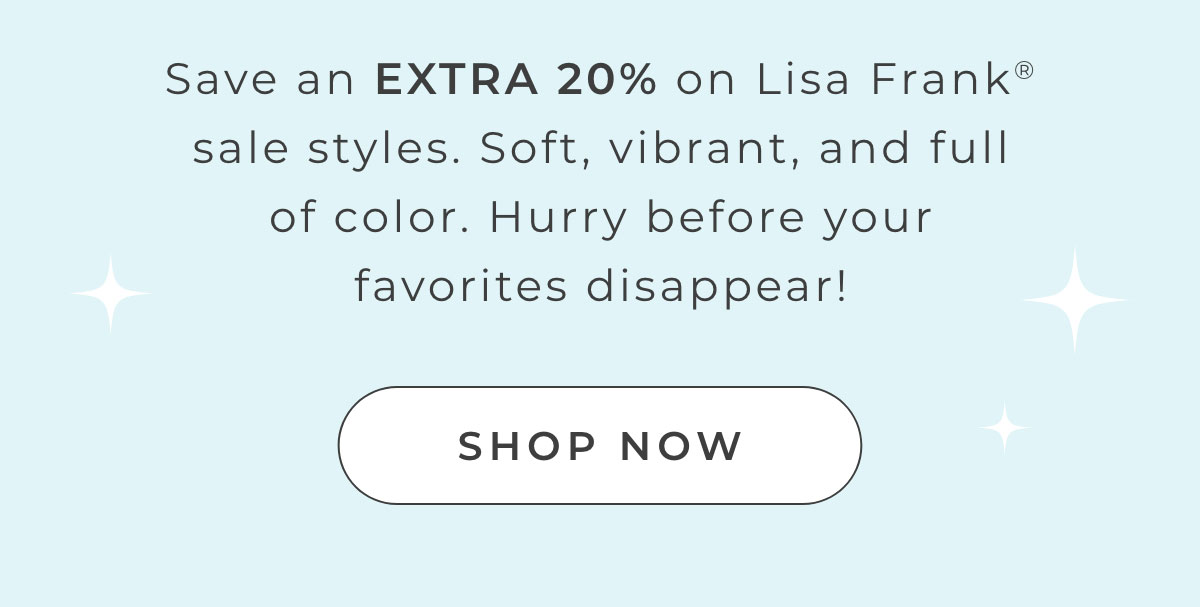Click the word 'color' in the message
The width and height of the screenshot is (1200, 607).
coord(395,217)
